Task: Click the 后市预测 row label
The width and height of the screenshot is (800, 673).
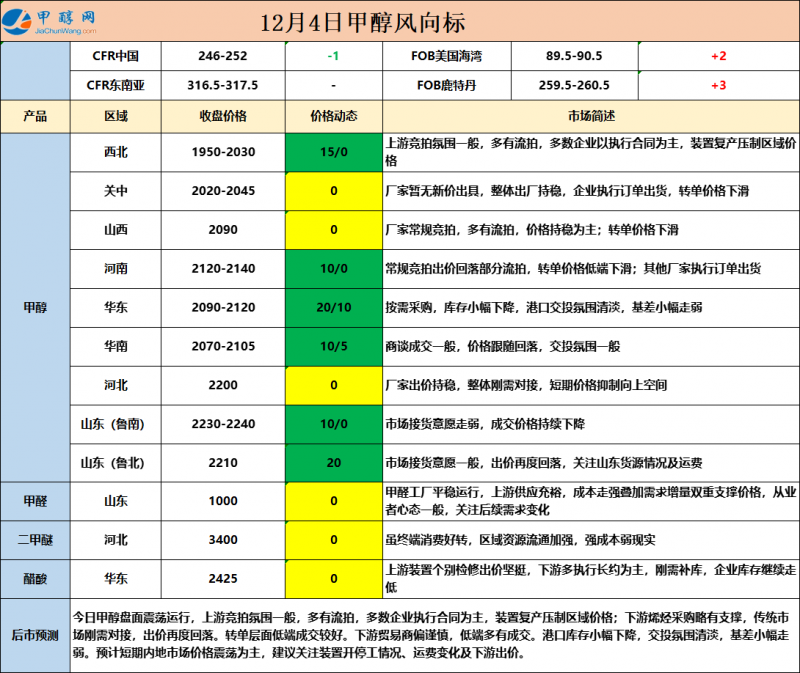Action: [x=34, y=634]
